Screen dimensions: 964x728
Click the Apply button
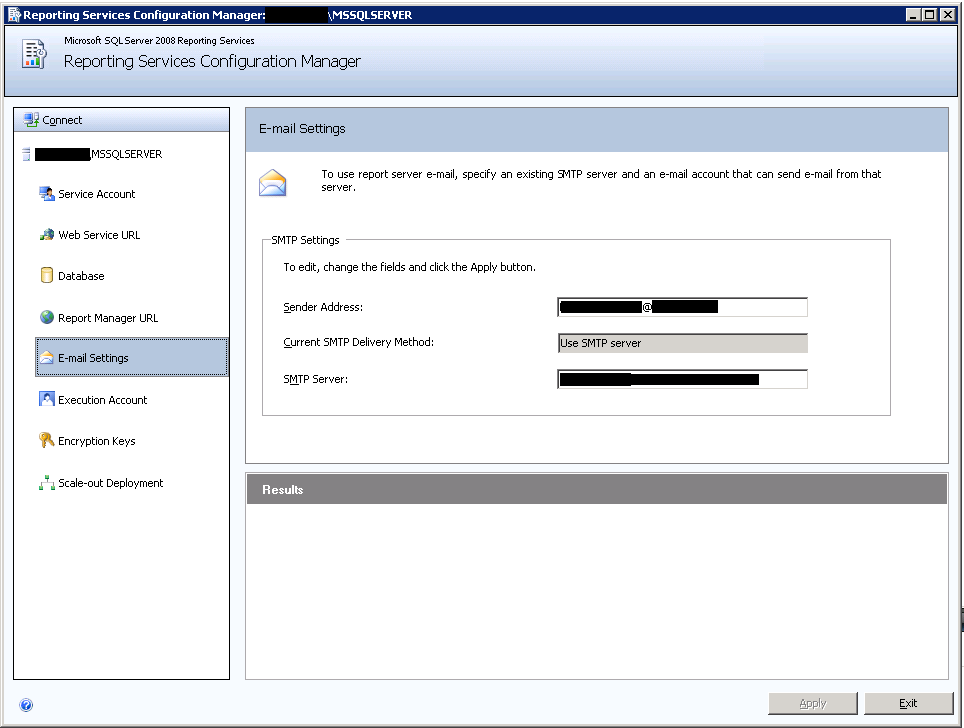(813, 703)
